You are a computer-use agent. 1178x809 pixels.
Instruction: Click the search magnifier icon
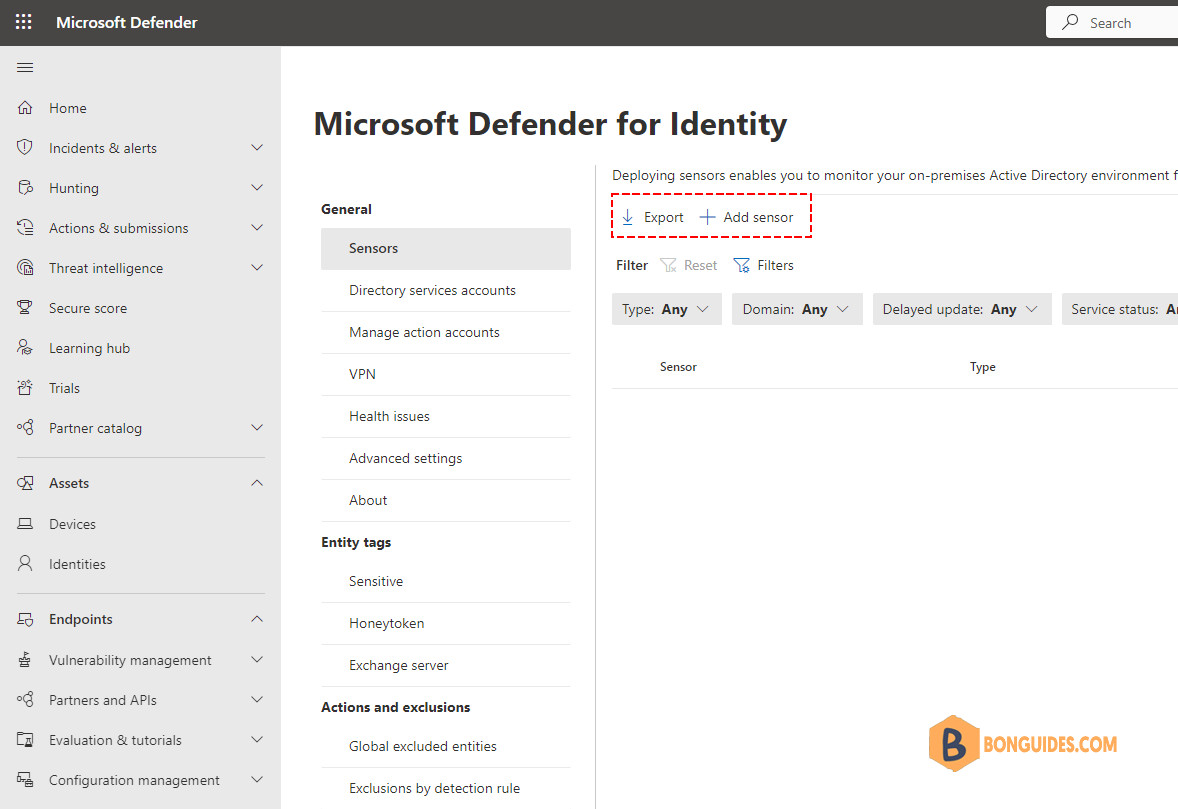pyautogui.click(x=1070, y=22)
